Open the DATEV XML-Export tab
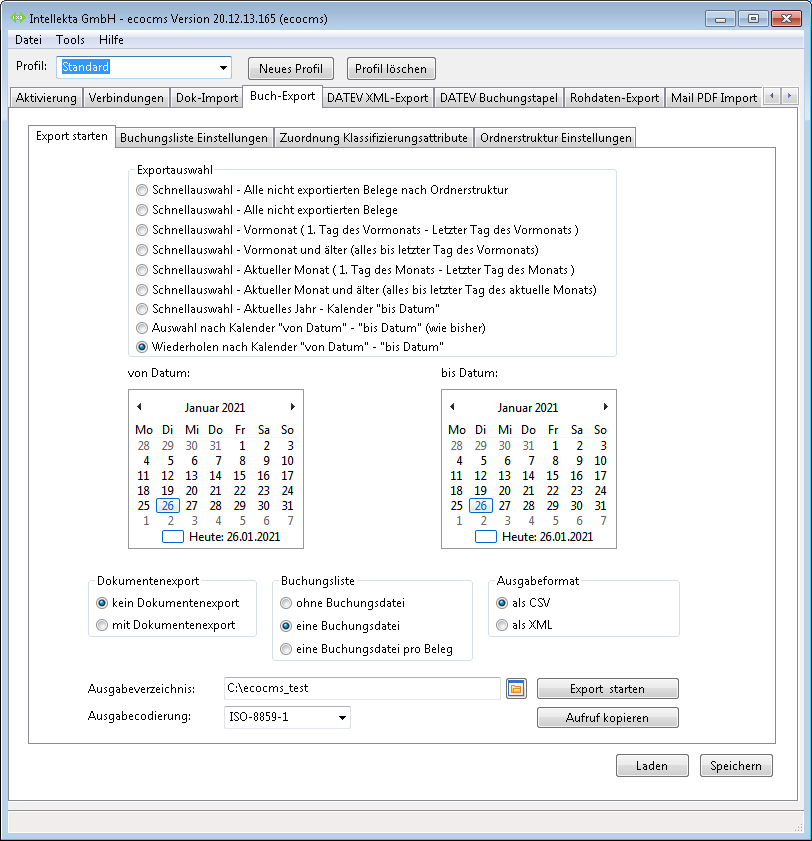This screenshot has width=812, height=841. point(378,98)
